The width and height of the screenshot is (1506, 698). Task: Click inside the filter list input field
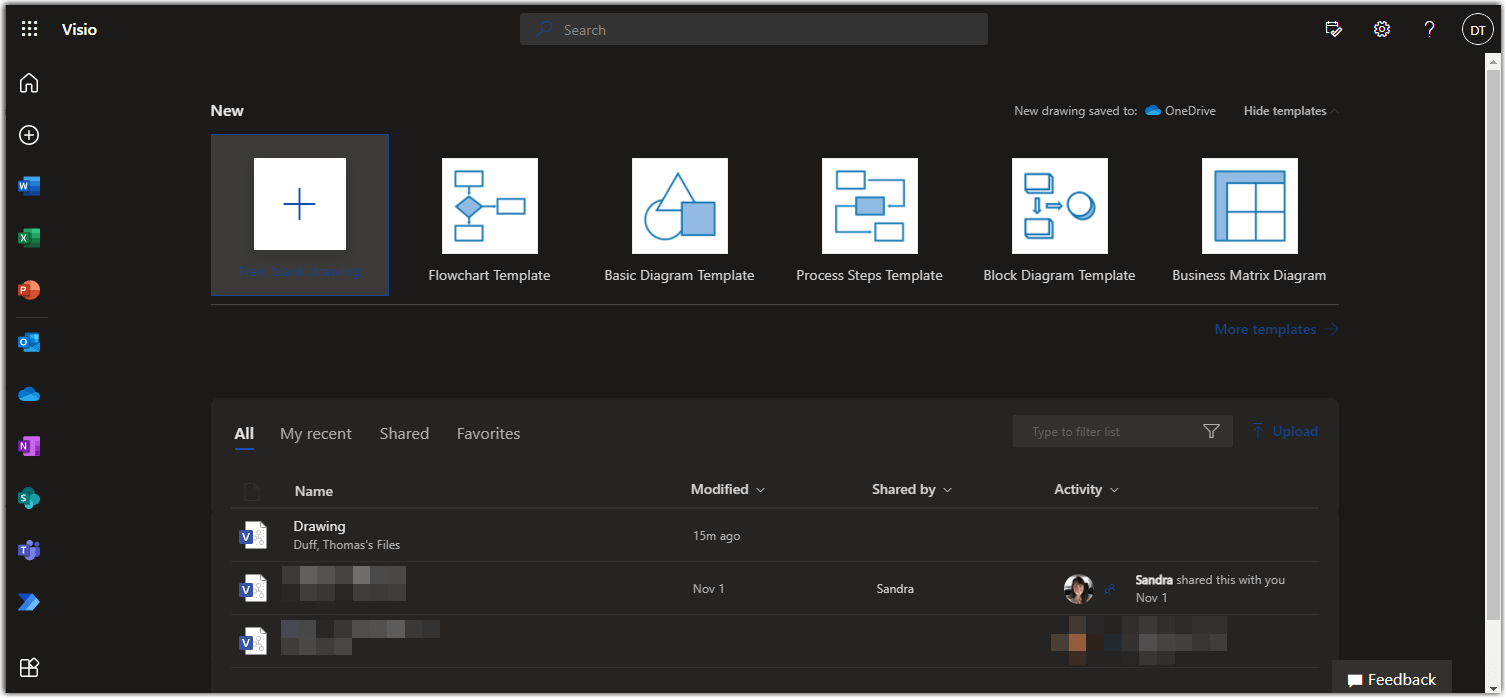1100,430
